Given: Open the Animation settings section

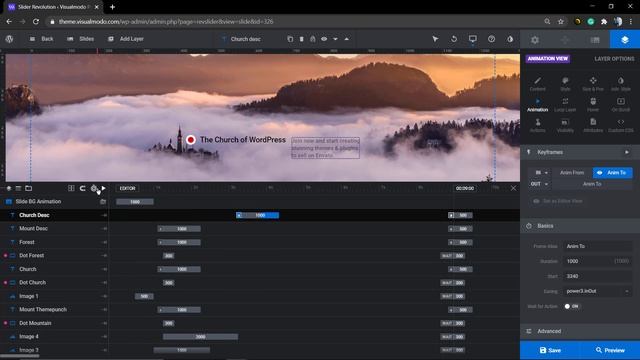Looking at the screenshot, I should pos(538,105).
